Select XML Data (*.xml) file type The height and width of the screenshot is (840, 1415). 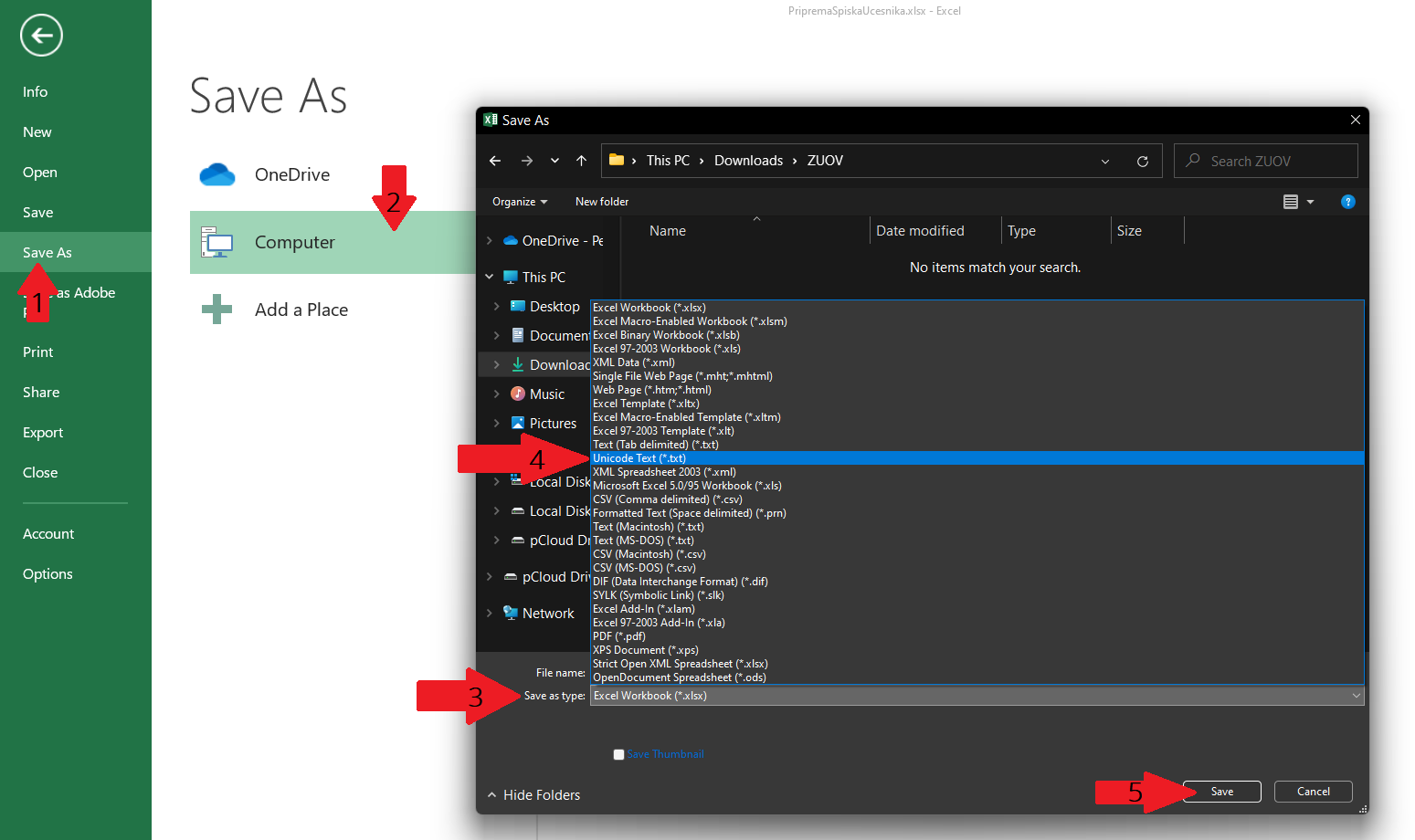pos(977,362)
